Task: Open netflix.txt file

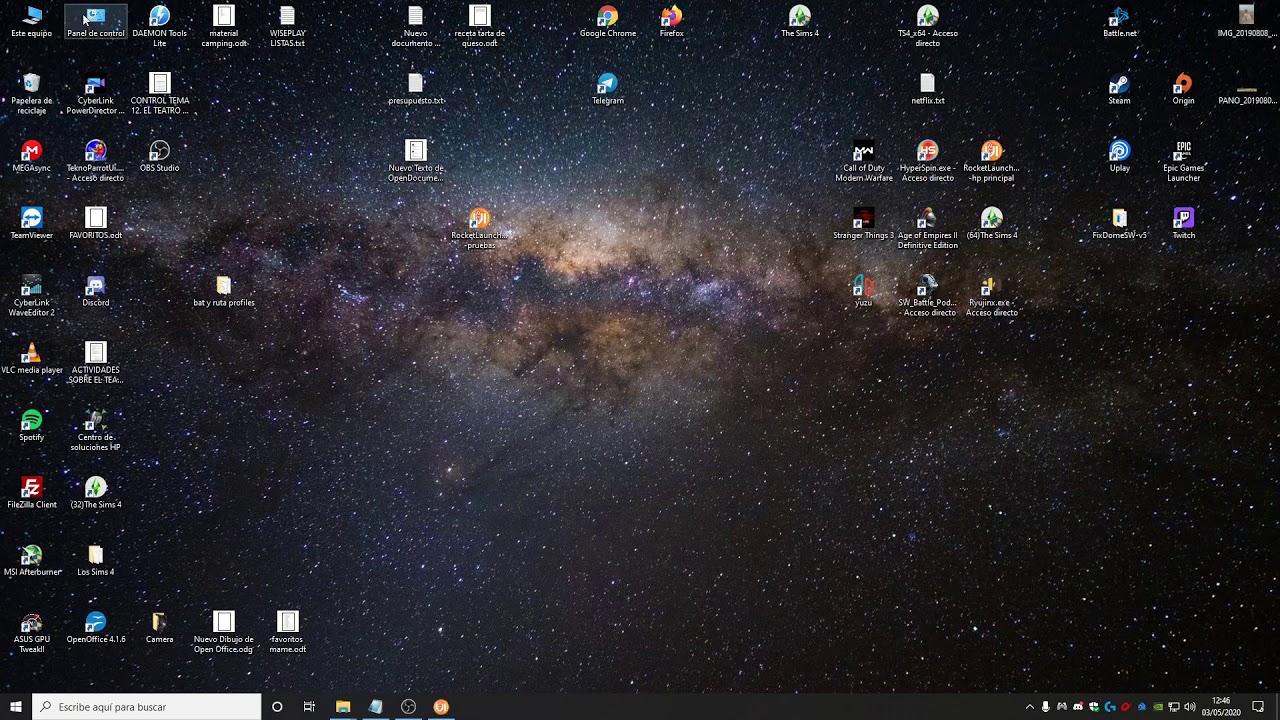Action: [x=928, y=89]
